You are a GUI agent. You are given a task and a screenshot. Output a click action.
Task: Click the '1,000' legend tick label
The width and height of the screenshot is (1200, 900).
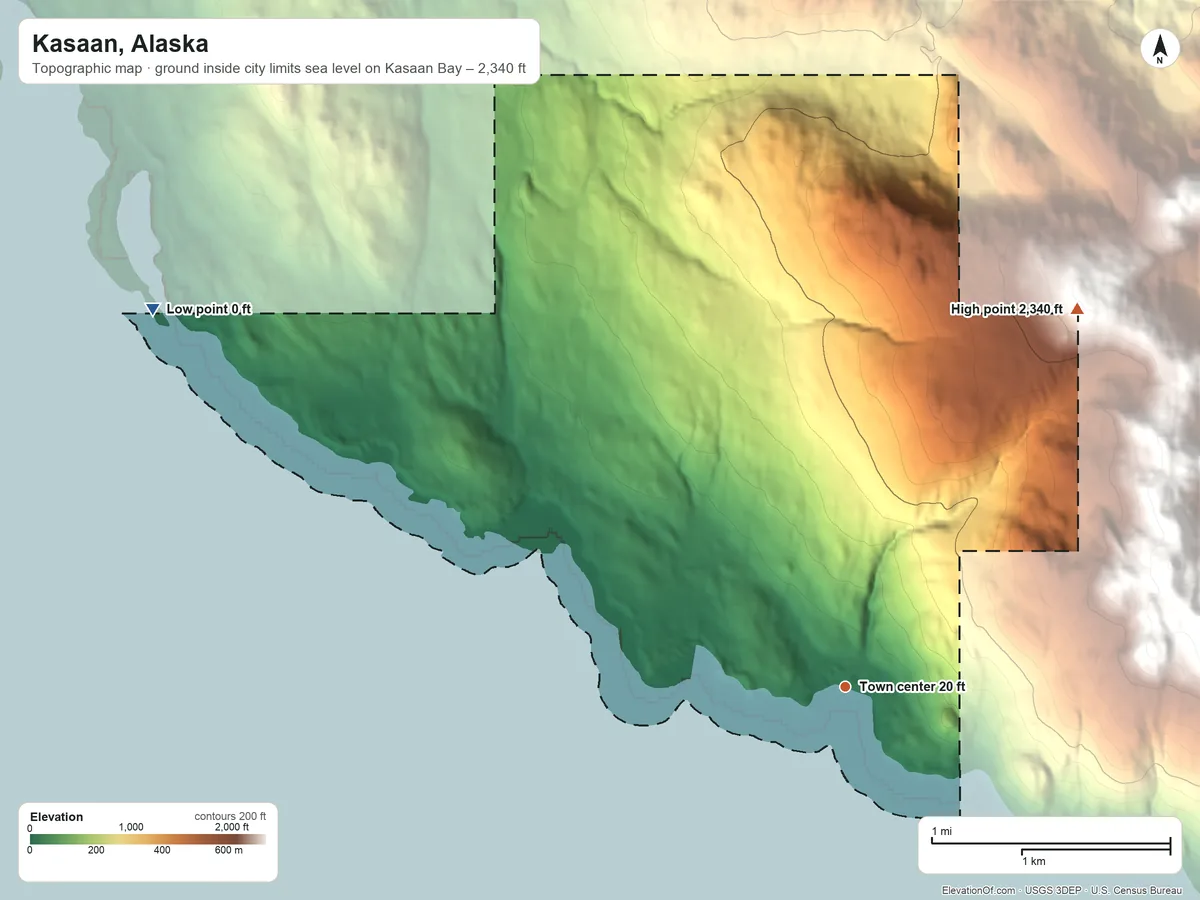click(x=132, y=828)
